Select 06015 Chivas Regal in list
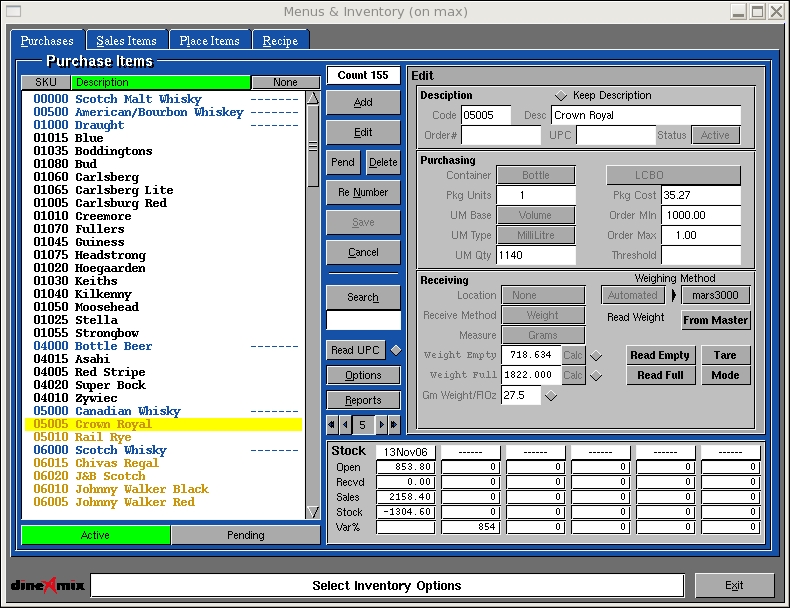Image resolution: width=790 pixels, height=608 pixels. coord(163,463)
